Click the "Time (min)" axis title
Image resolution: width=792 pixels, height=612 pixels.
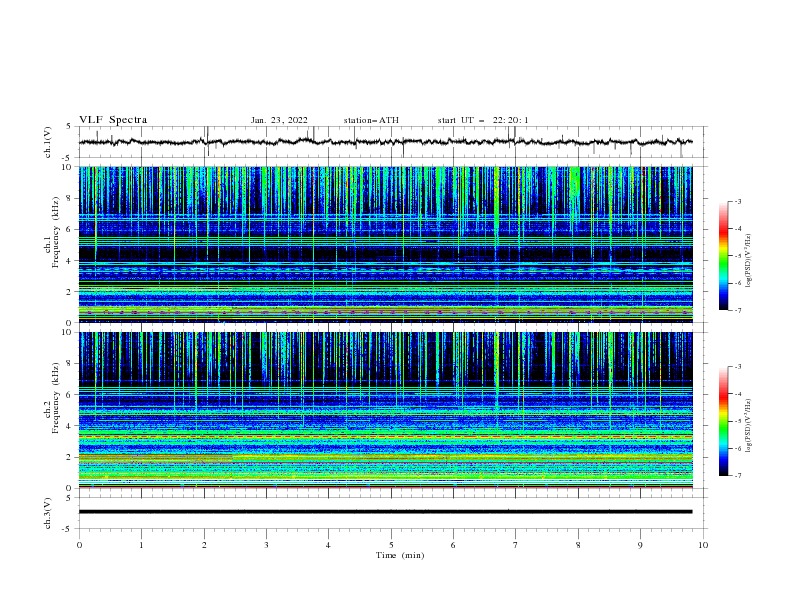[400, 555]
